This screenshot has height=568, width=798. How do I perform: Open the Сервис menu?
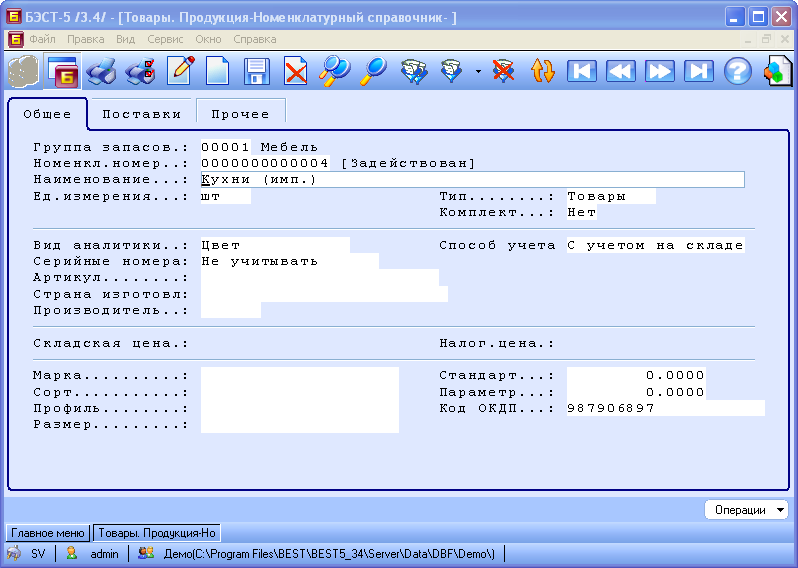[x=165, y=39]
